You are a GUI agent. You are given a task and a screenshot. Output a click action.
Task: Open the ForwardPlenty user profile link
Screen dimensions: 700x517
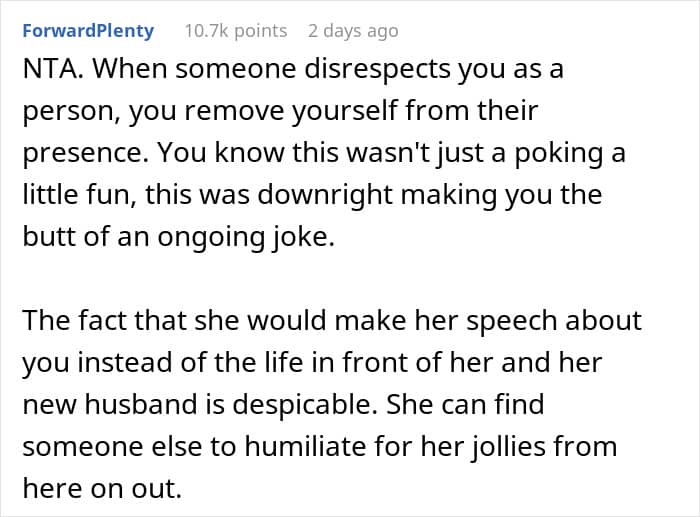[x=88, y=31]
